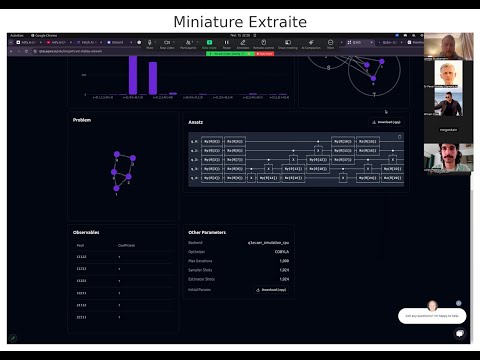480x360 pixels.
Task: Switch to Discord browser tab
Action: (x=119, y=42)
